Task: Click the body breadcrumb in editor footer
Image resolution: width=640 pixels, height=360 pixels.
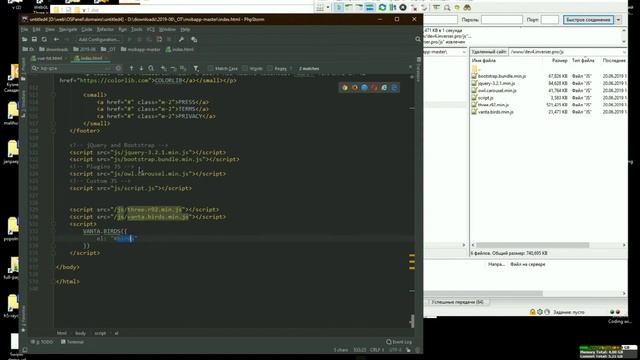Action: pyautogui.click(x=80, y=333)
